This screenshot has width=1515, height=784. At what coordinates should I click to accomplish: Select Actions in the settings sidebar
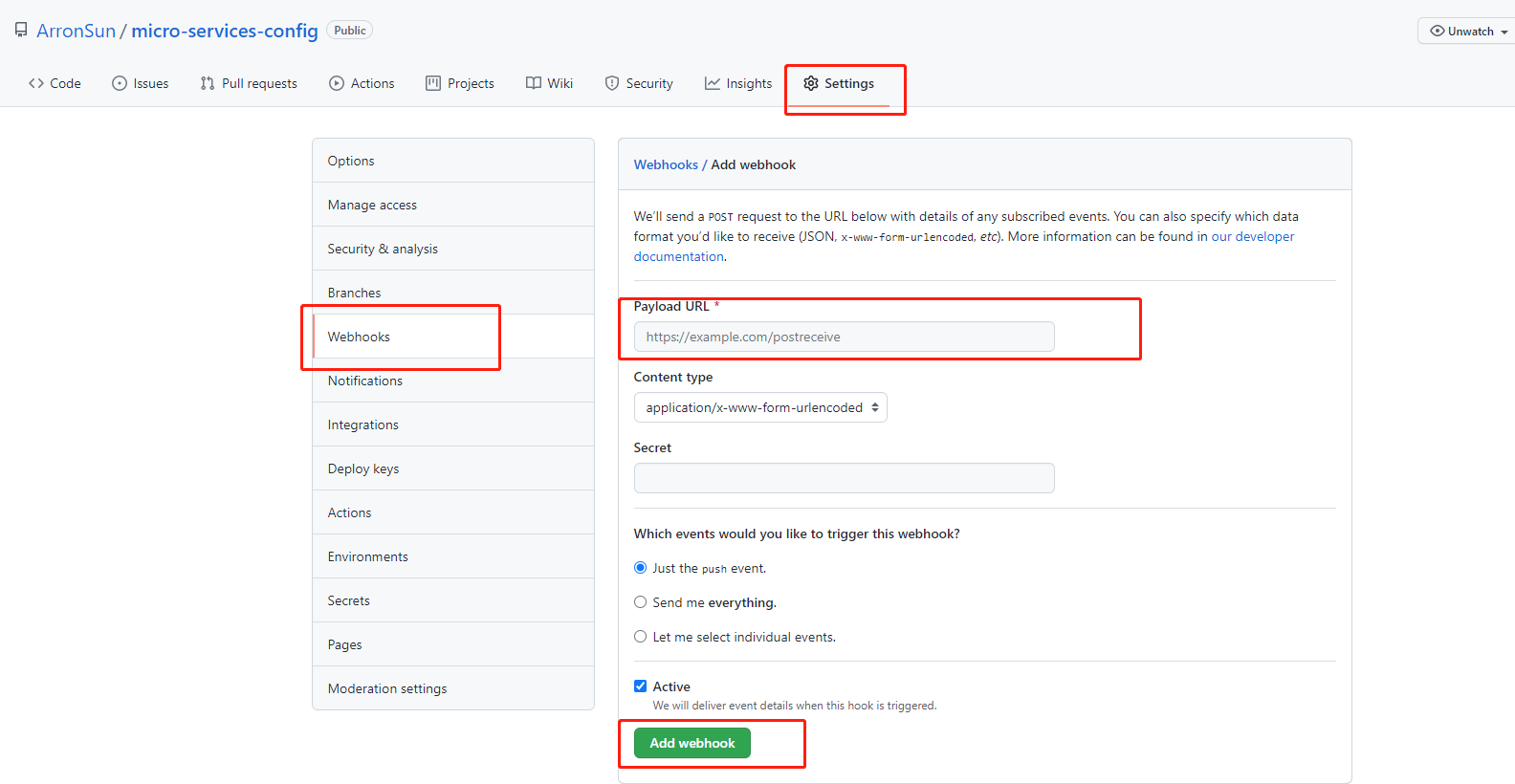click(453, 512)
